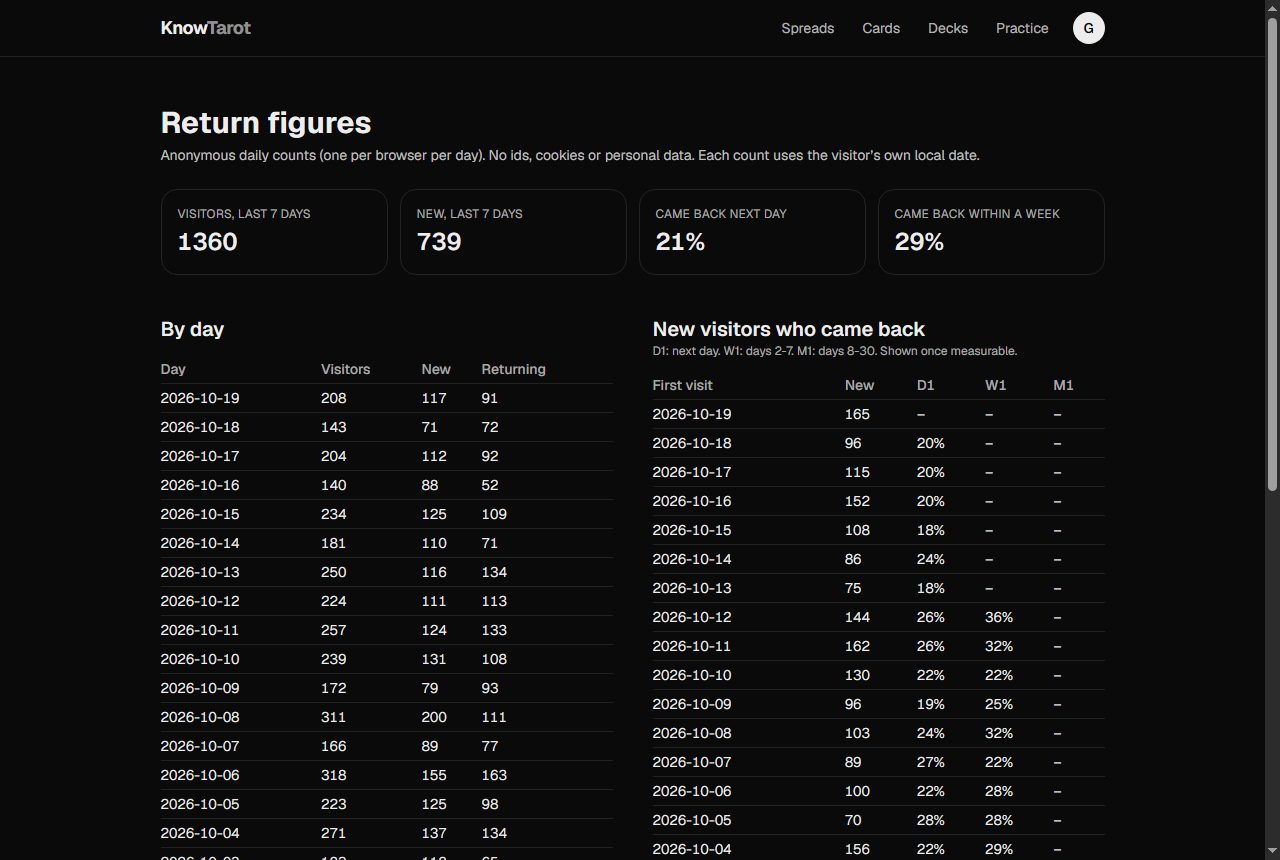Click the D1 column header

click(x=925, y=385)
